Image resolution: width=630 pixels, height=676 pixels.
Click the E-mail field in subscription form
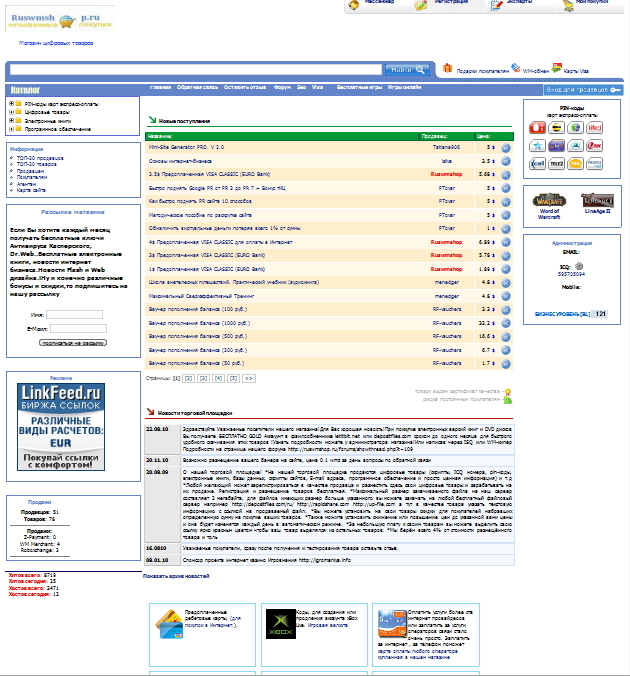(x=78, y=327)
